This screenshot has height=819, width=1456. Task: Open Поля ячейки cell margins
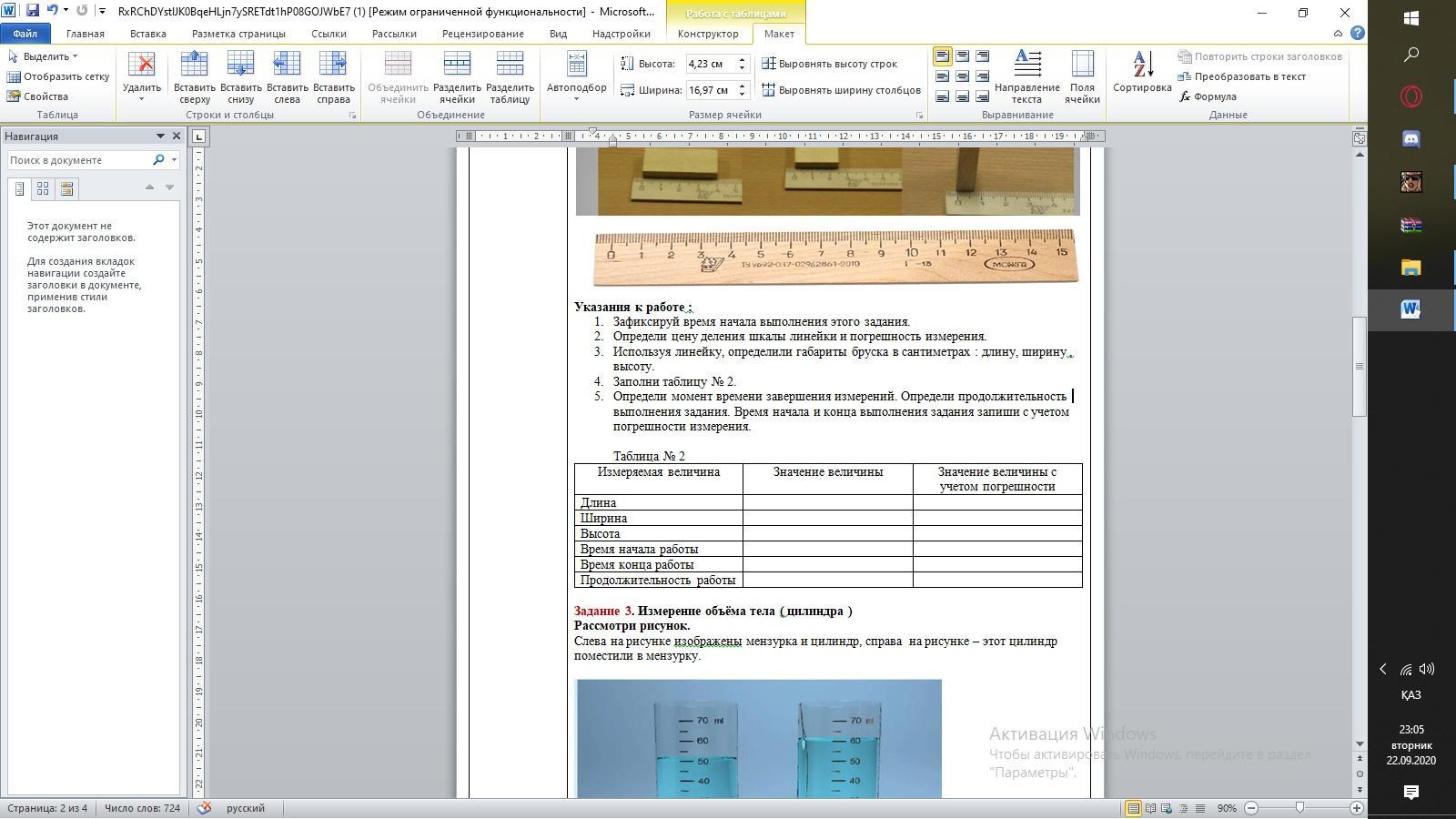pos(1082,76)
